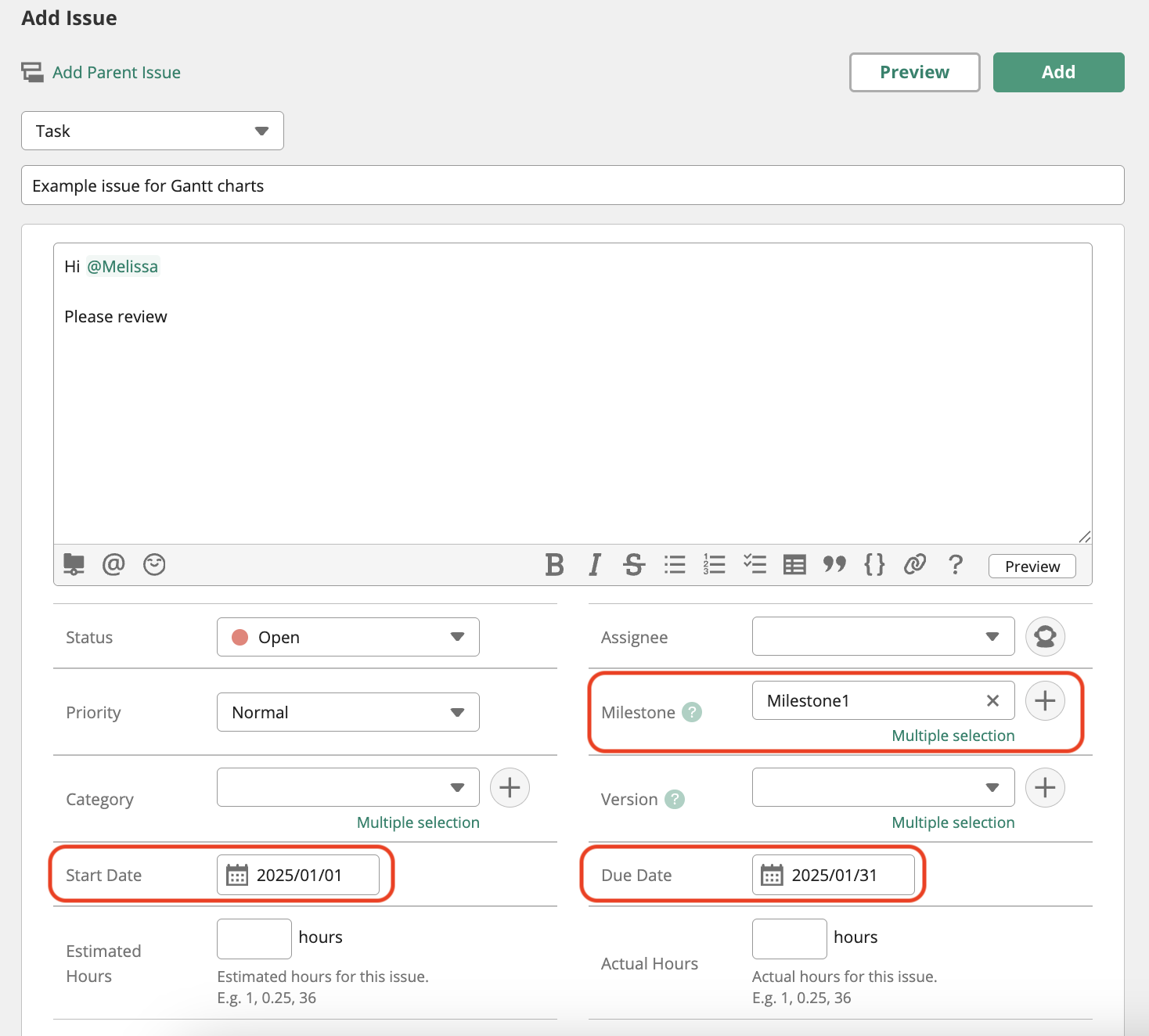Image resolution: width=1149 pixels, height=1036 pixels.
Task: Click the @ mention icon in the editor toolbar
Action: [113, 564]
